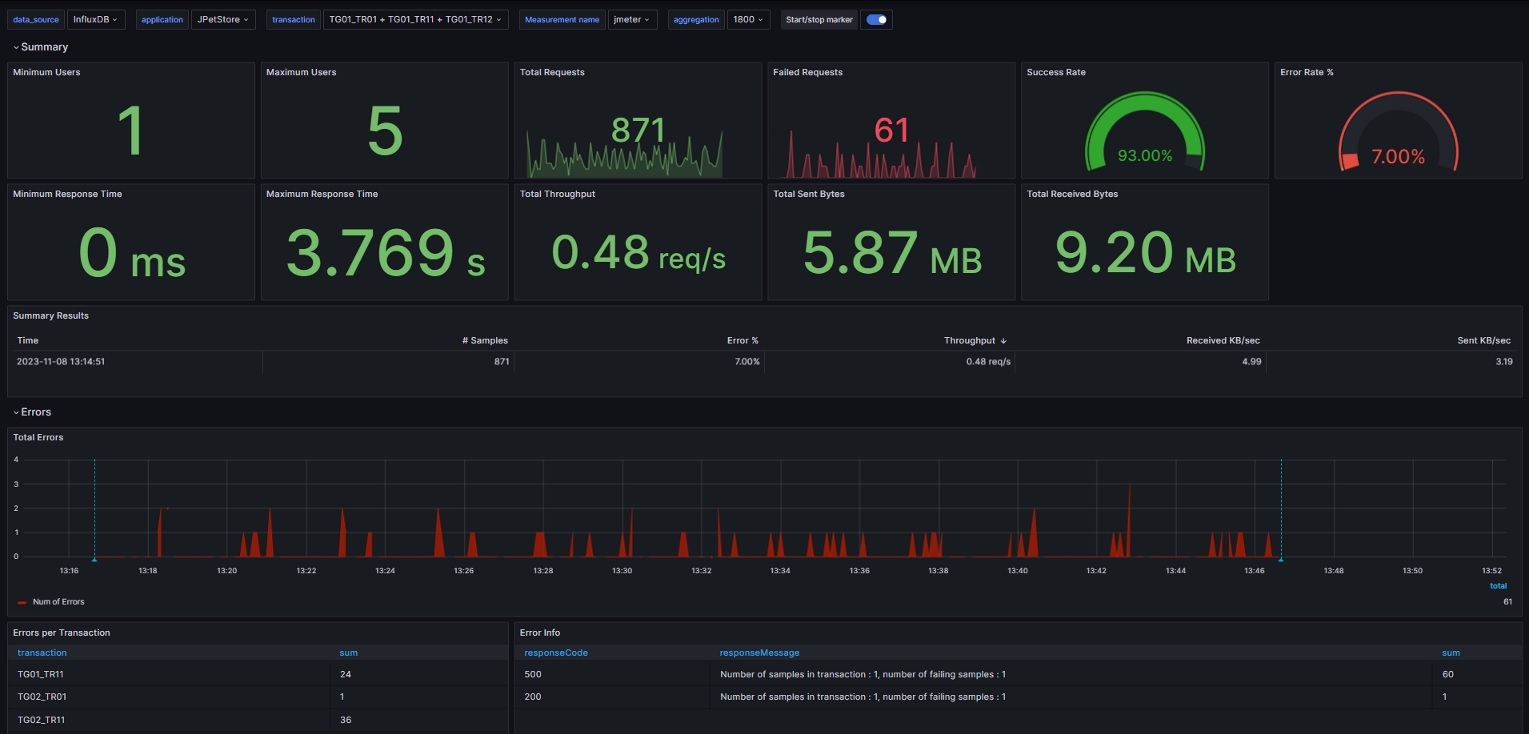Sort Error Info by responseCode column
The width and height of the screenshot is (1529, 734).
[555, 653]
